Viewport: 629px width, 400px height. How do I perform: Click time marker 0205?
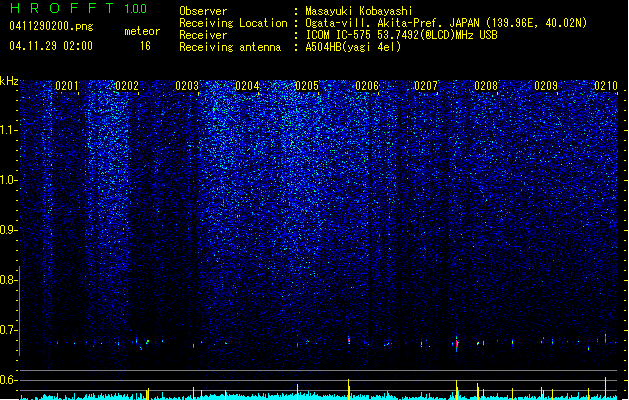tap(307, 86)
